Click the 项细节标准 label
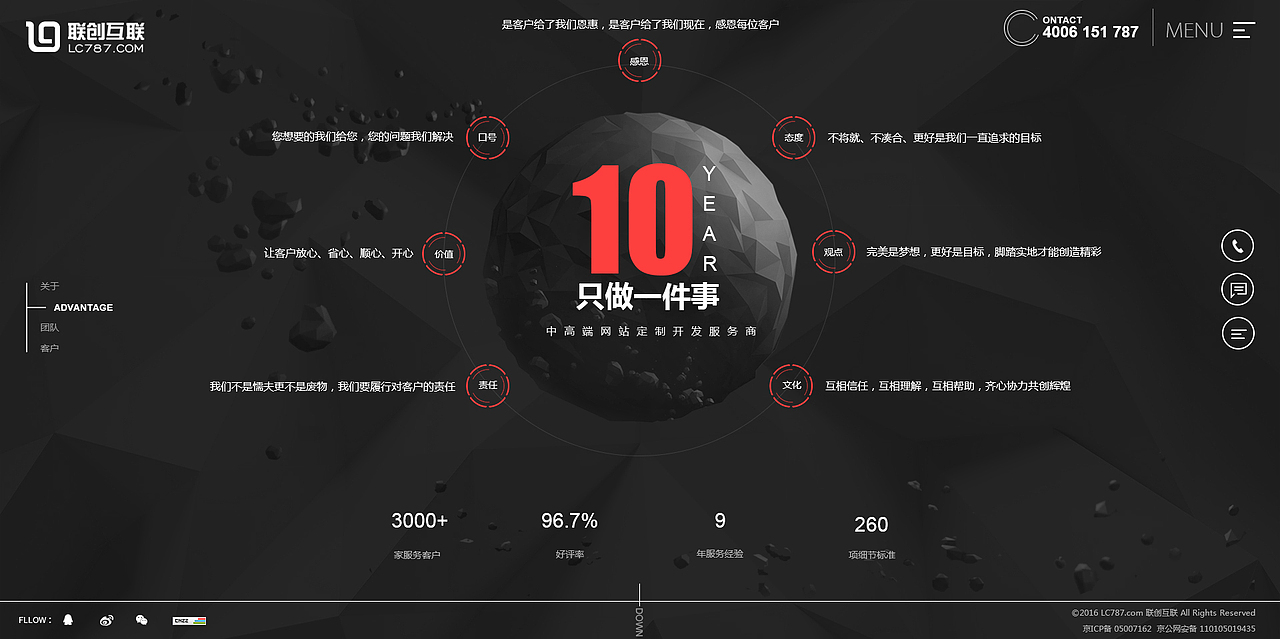The height and width of the screenshot is (639, 1280). (x=872, y=555)
